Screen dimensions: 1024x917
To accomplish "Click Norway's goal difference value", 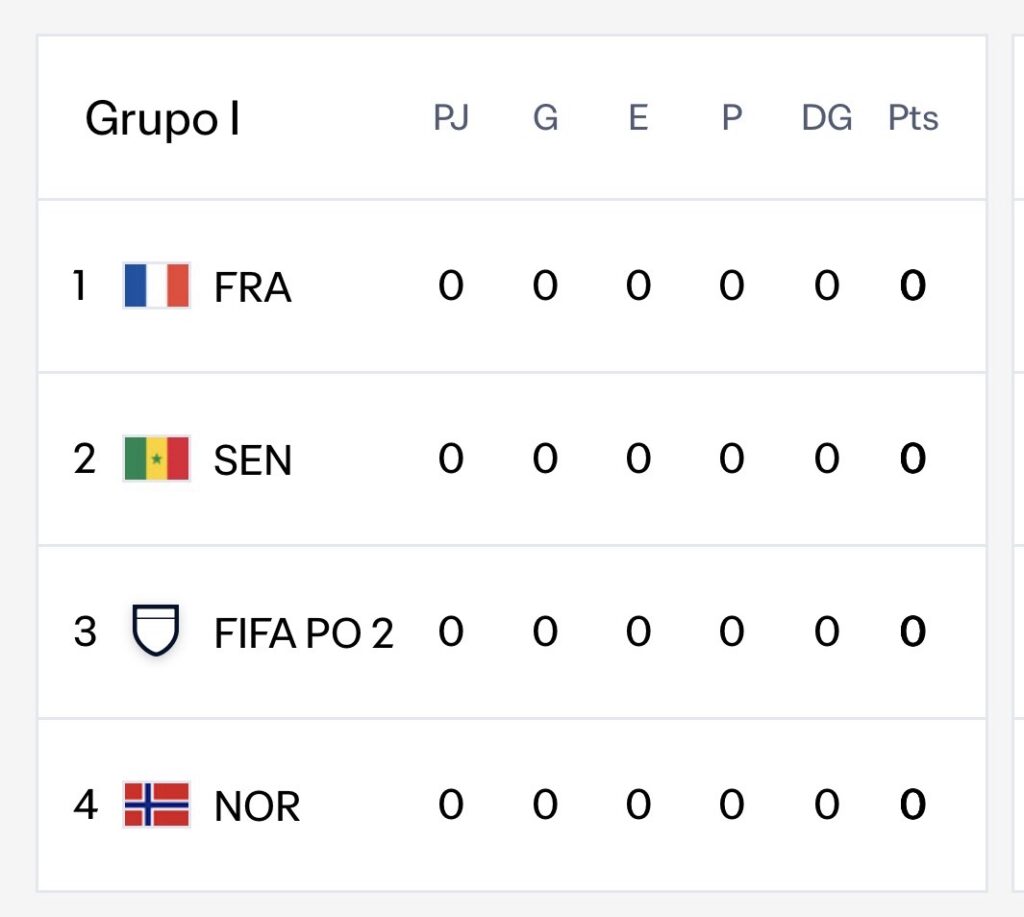I will pyautogui.click(x=826, y=805).
